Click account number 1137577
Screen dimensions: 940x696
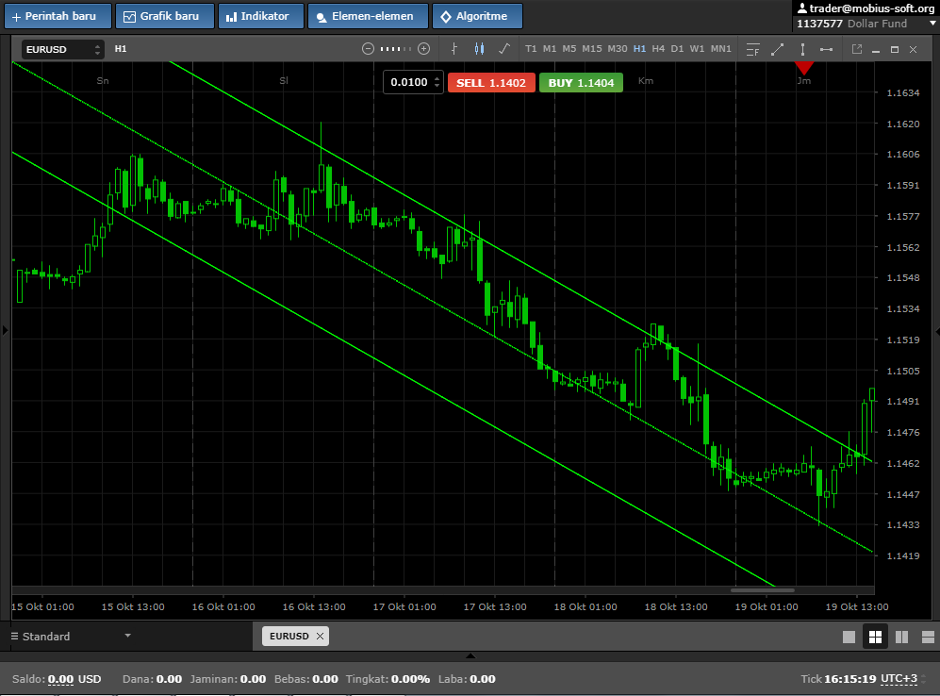pyautogui.click(x=820, y=24)
